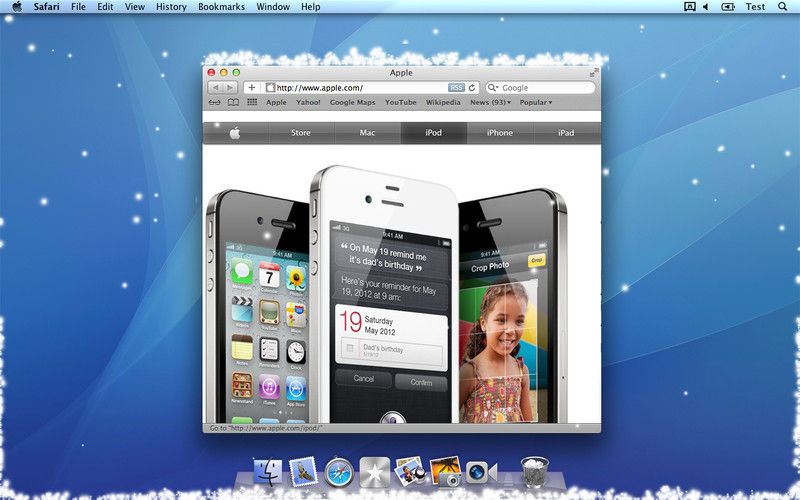
Task: Open the Google Maps bookmark link
Action: (x=353, y=103)
